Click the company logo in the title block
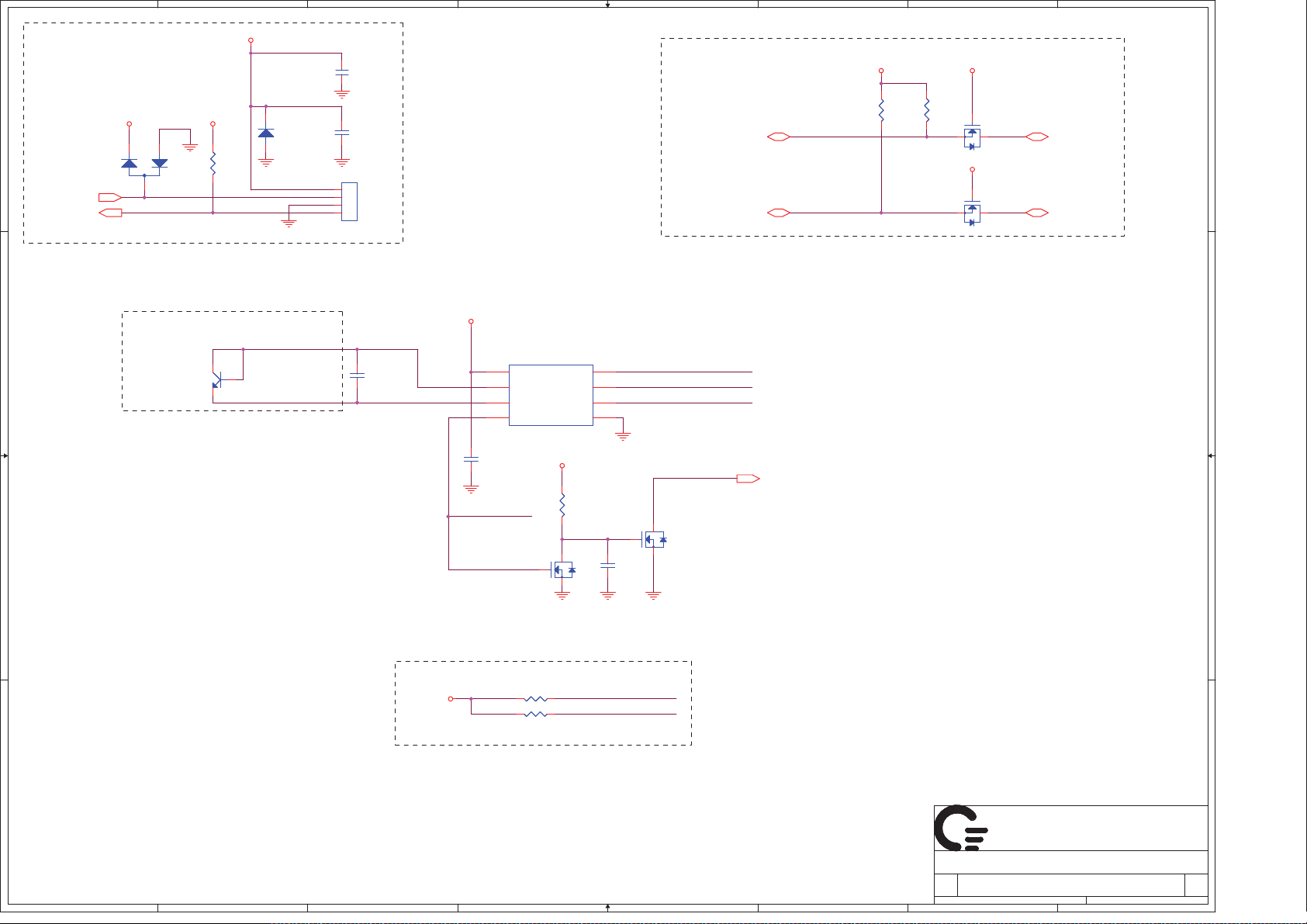This screenshot has height=924, width=1307. pos(960,828)
